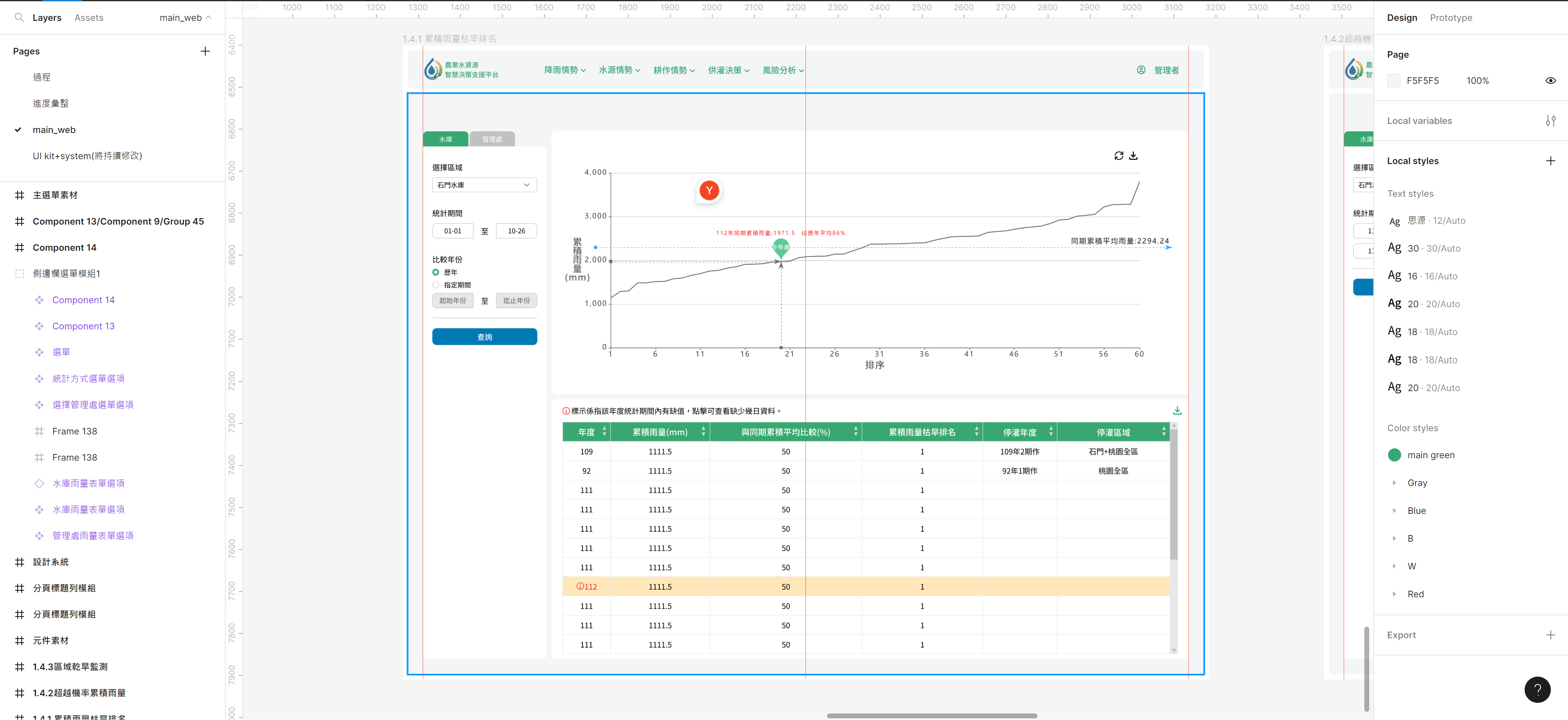Open the UI kit+system page
Screen dimensions: 1568x720
tap(87, 156)
